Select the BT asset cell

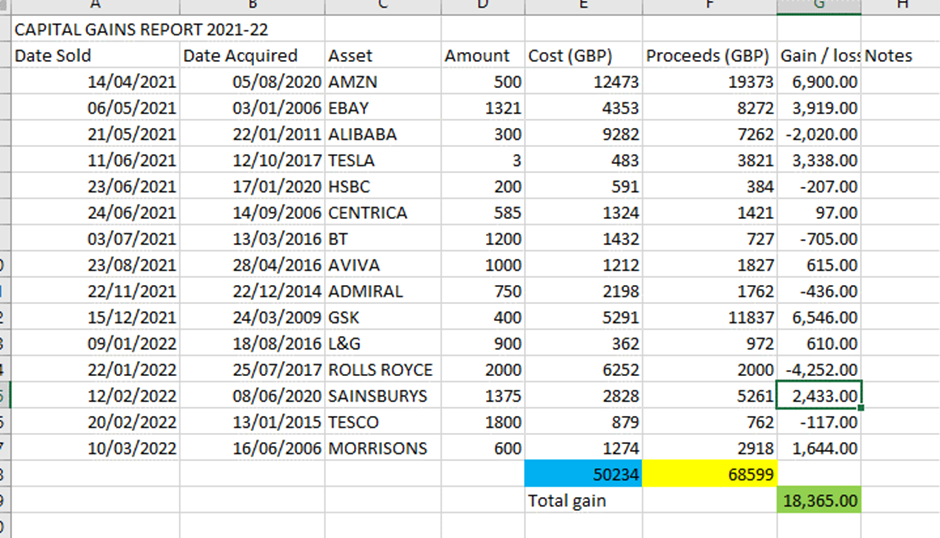click(x=383, y=239)
